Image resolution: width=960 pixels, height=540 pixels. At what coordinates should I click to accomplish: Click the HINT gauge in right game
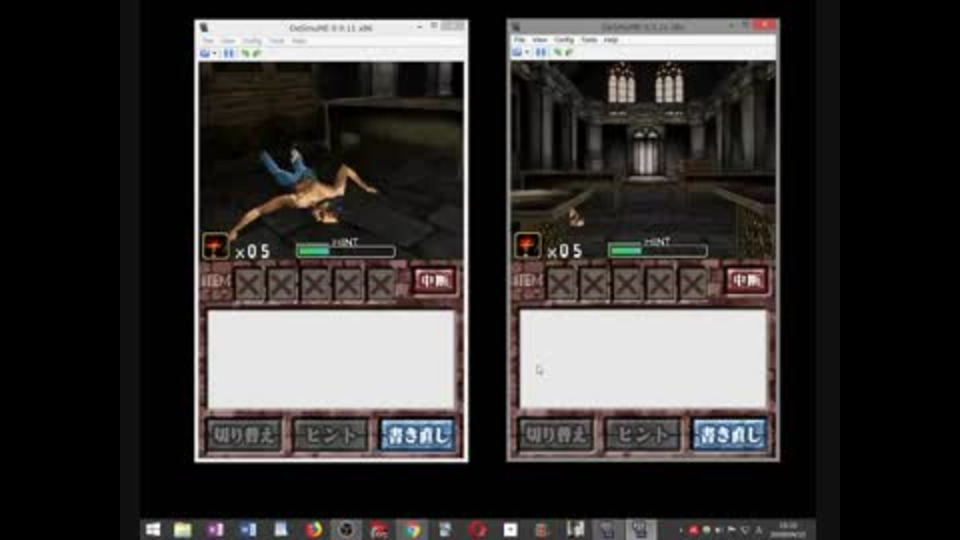(x=658, y=250)
